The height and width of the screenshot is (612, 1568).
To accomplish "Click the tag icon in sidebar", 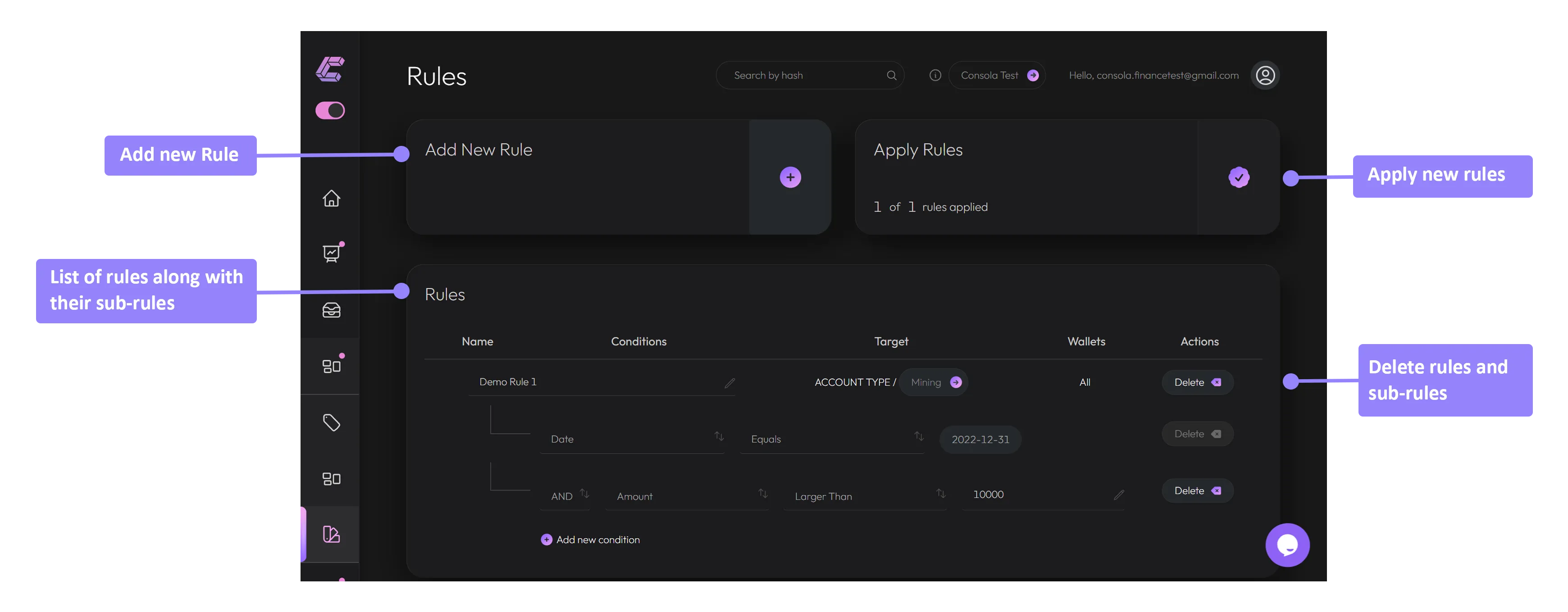I will [x=331, y=422].
